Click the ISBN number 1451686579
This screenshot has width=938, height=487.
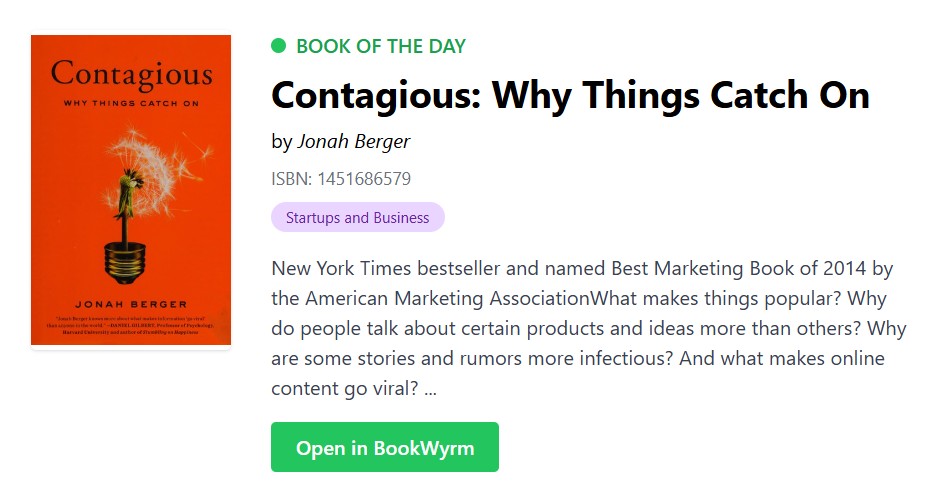pyautogui.click(x=364, y=179)
